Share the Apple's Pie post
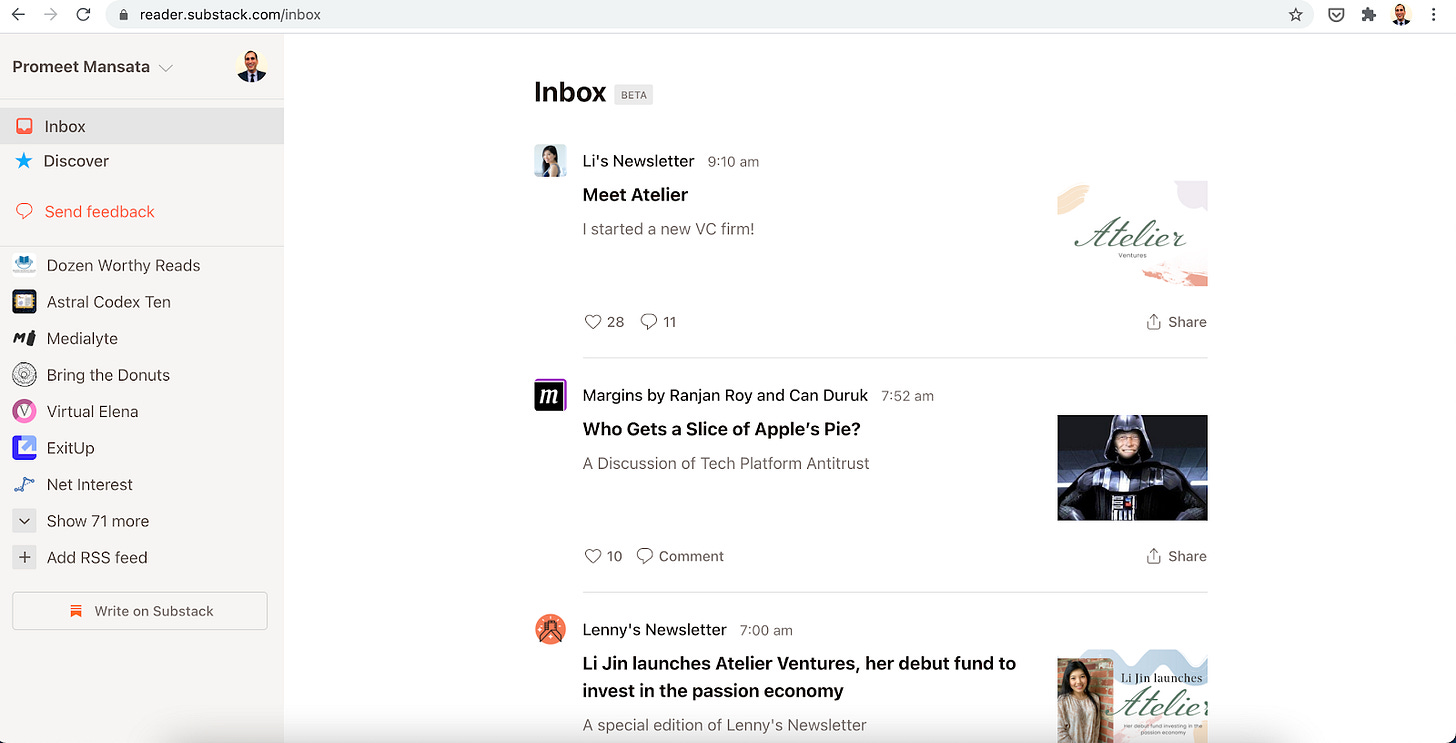Image resolution: width=1456 pixels, height=743 pixels. tap(1176, 556)
